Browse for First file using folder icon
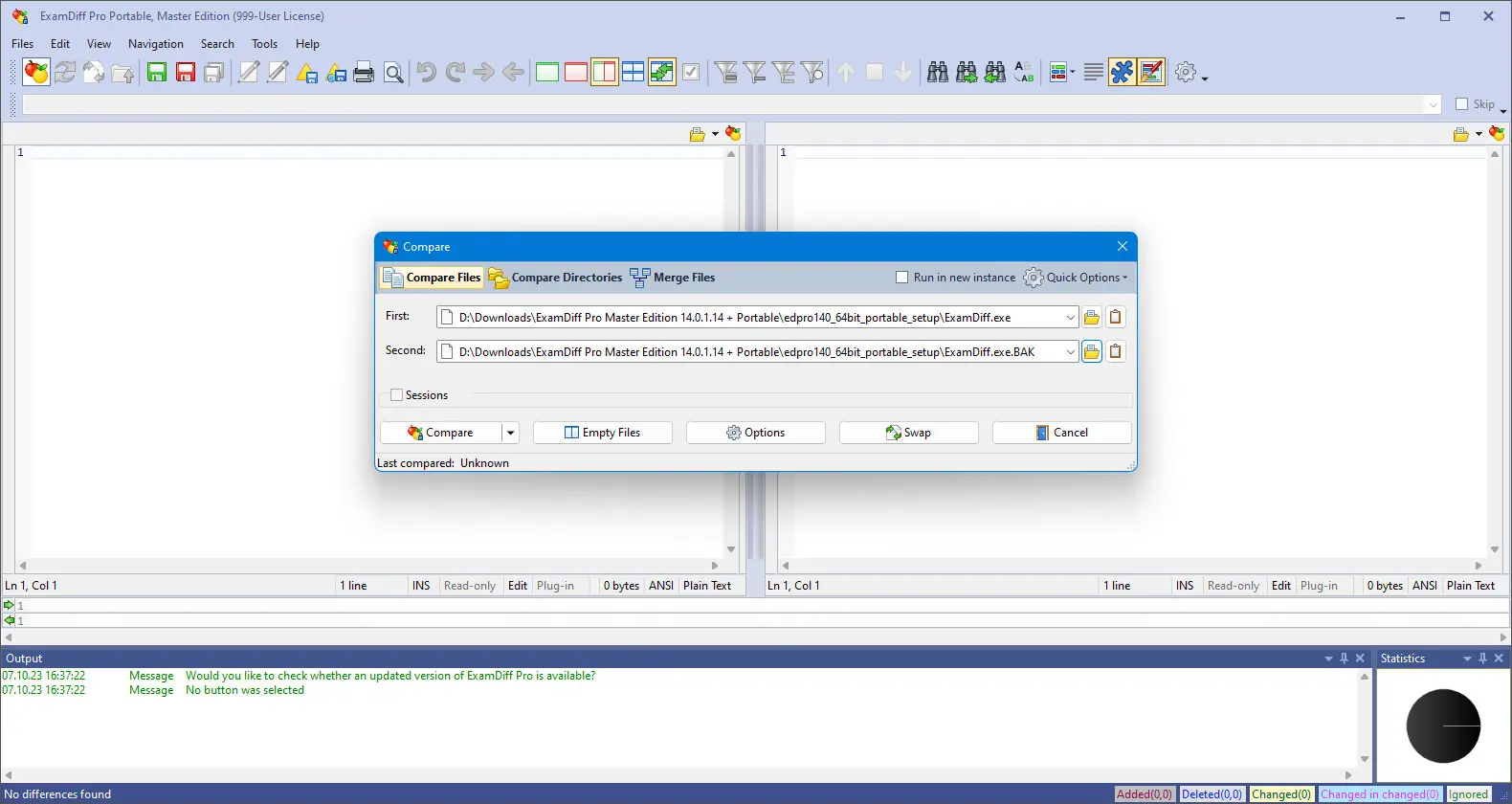The image size is (1512, 804). 1092,318
